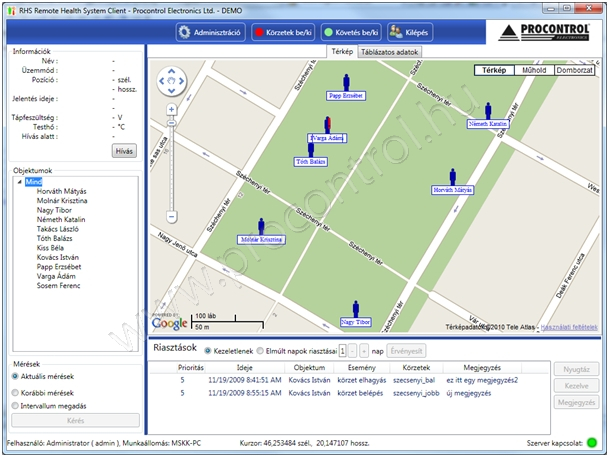
Task: Pan the map right arrow
Action: click(x=181, y=81)
